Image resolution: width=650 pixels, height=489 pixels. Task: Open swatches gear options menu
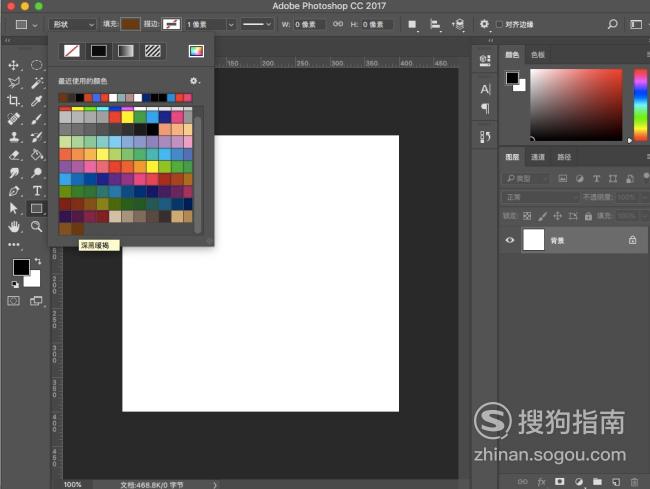(194, 81)
